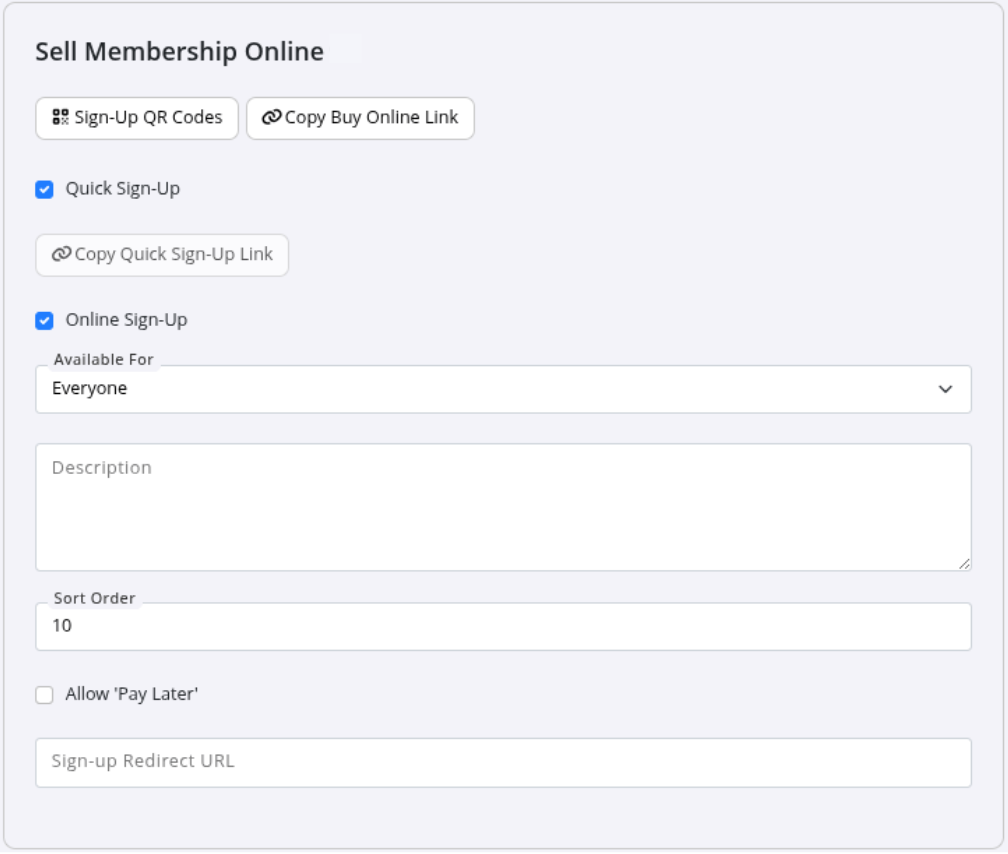Click the chain icon beside Copy Quick Sign-Up
Viewport: 1008px width, 854px height.
(x=62, y=255)
